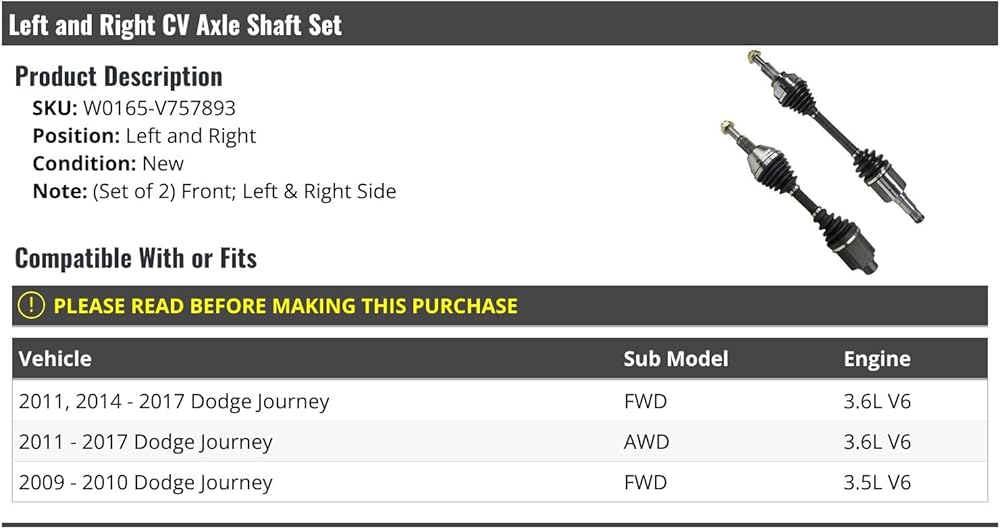Screen dimensions: 1000x529
Task: Click the 'Compatible With or Fits' heading
Action: (x=136, y=258)
